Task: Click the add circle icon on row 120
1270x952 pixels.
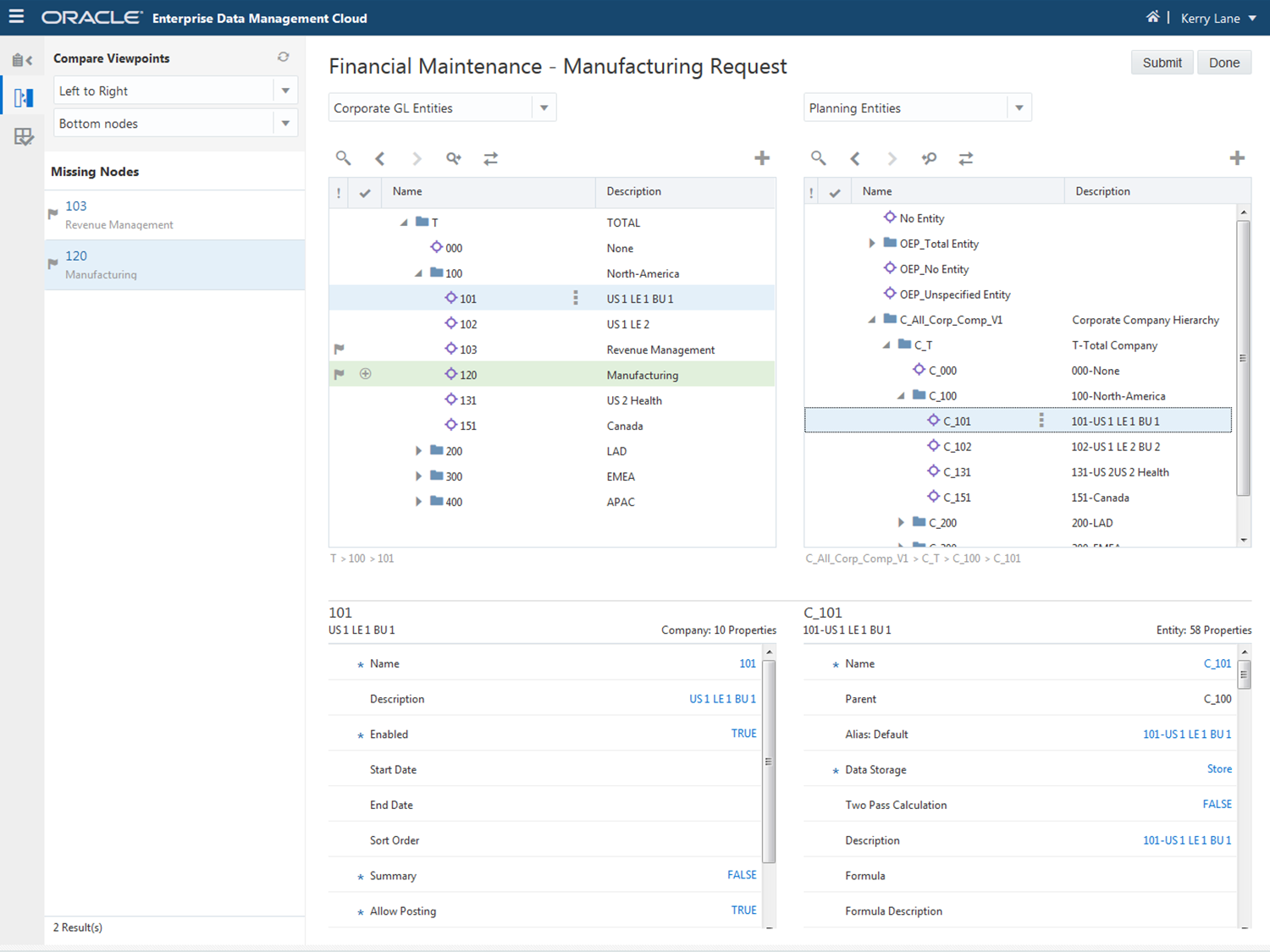Action: [366, 374]
